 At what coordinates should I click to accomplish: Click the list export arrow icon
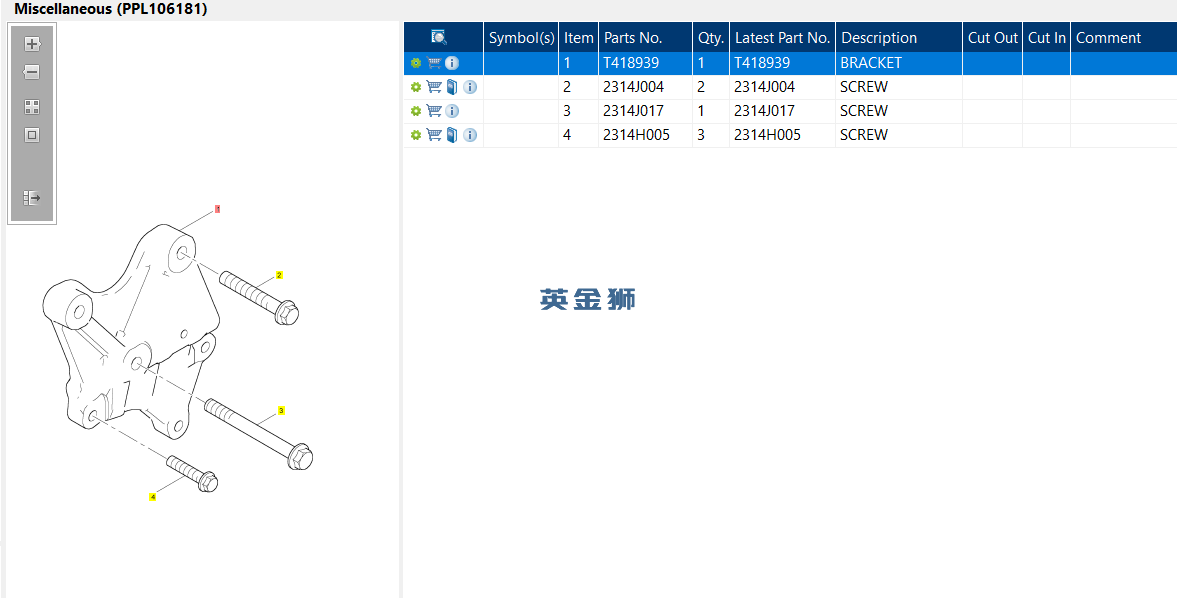coord(32,198)
